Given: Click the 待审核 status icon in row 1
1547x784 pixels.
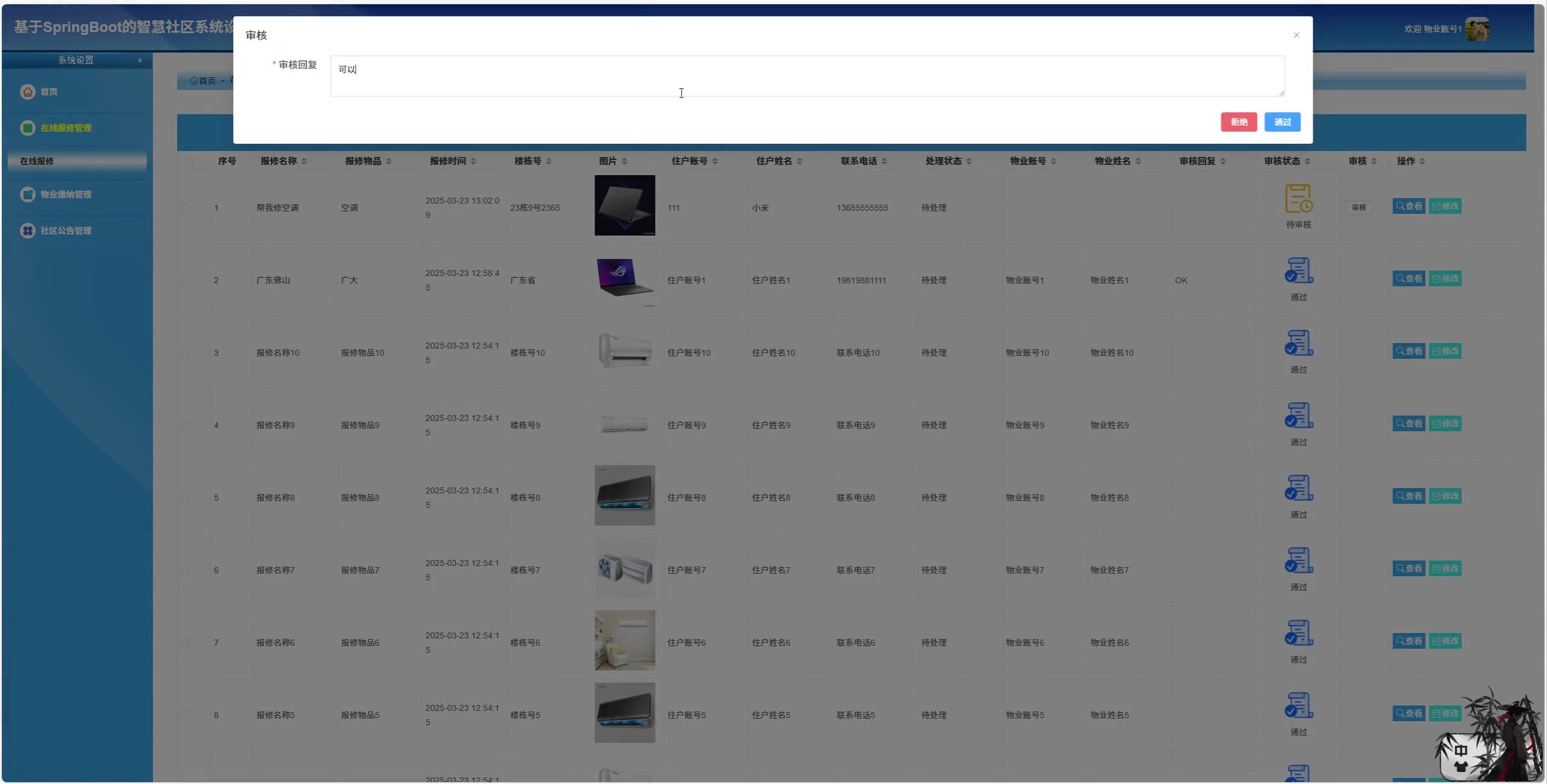Looking at the screenshot, I should pyautogui.click(x=1298, y=199).
